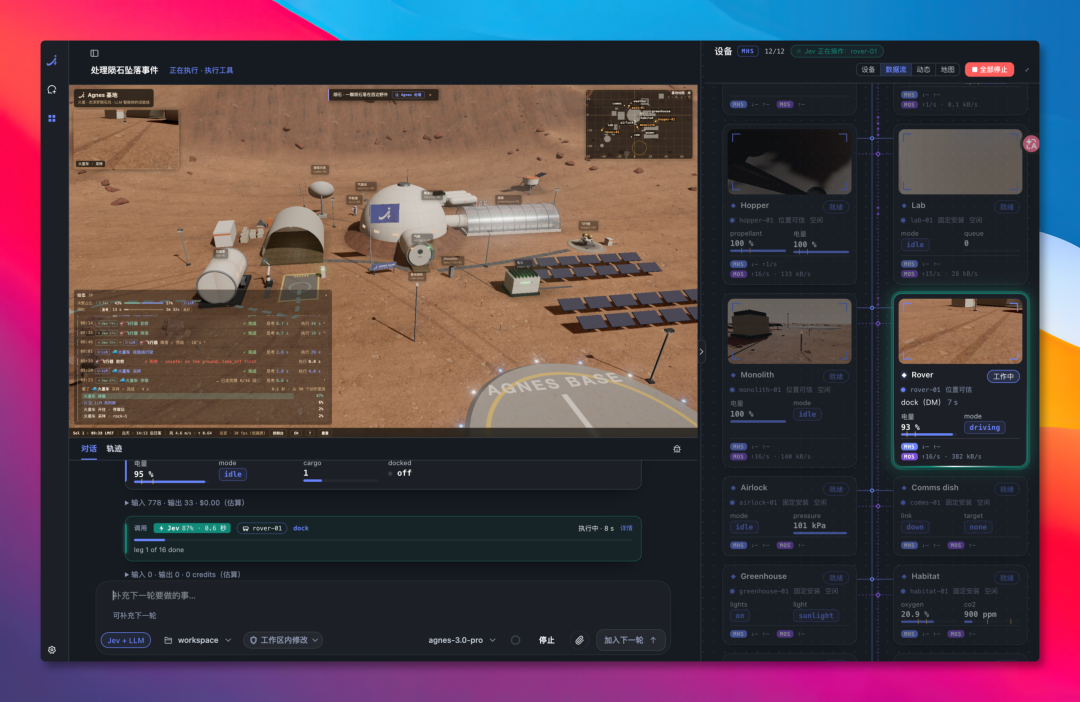1080x702 pixels.
Task: Click the red 全部停止 button
Action: [989, 70]
